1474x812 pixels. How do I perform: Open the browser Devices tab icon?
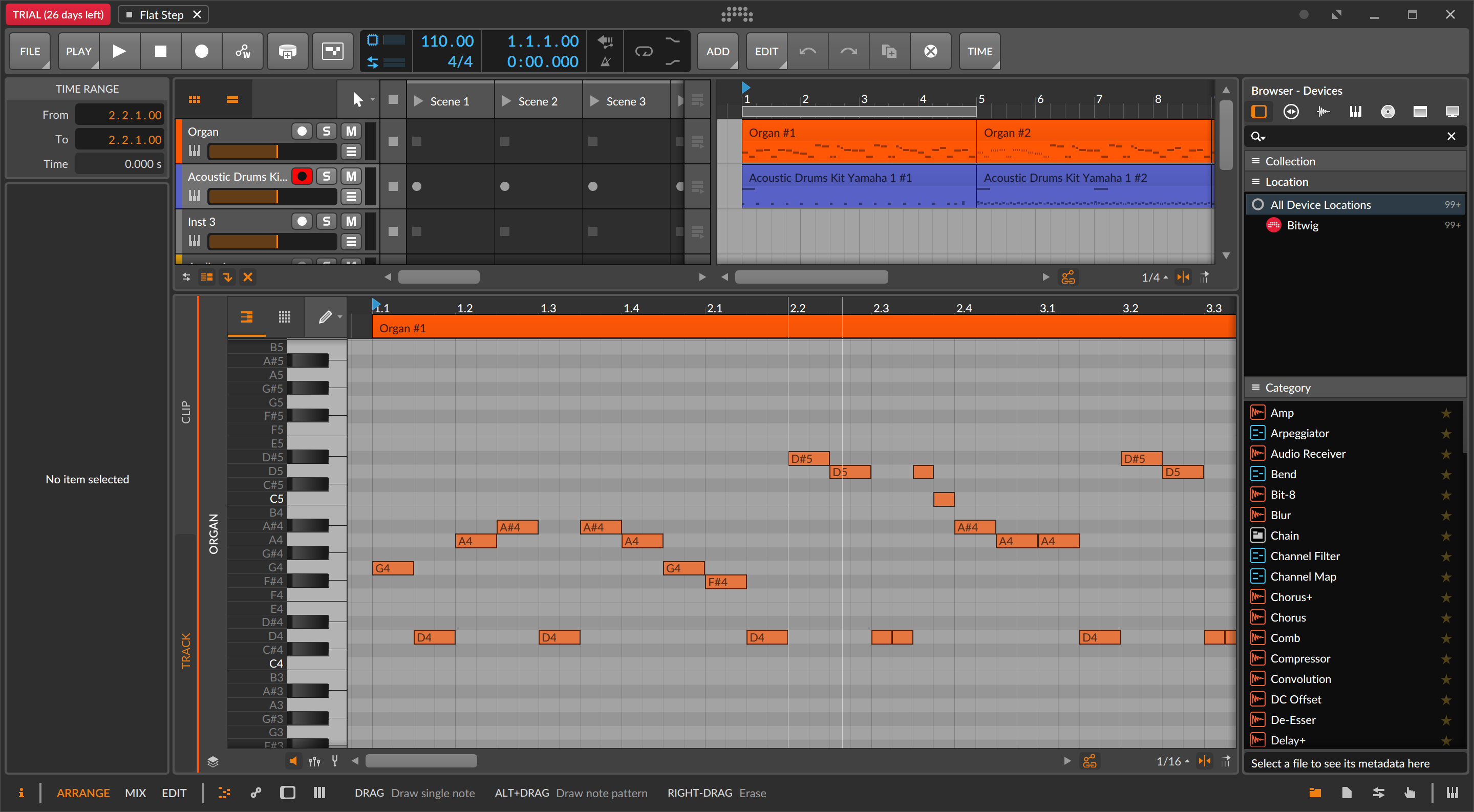[1259, 112]
